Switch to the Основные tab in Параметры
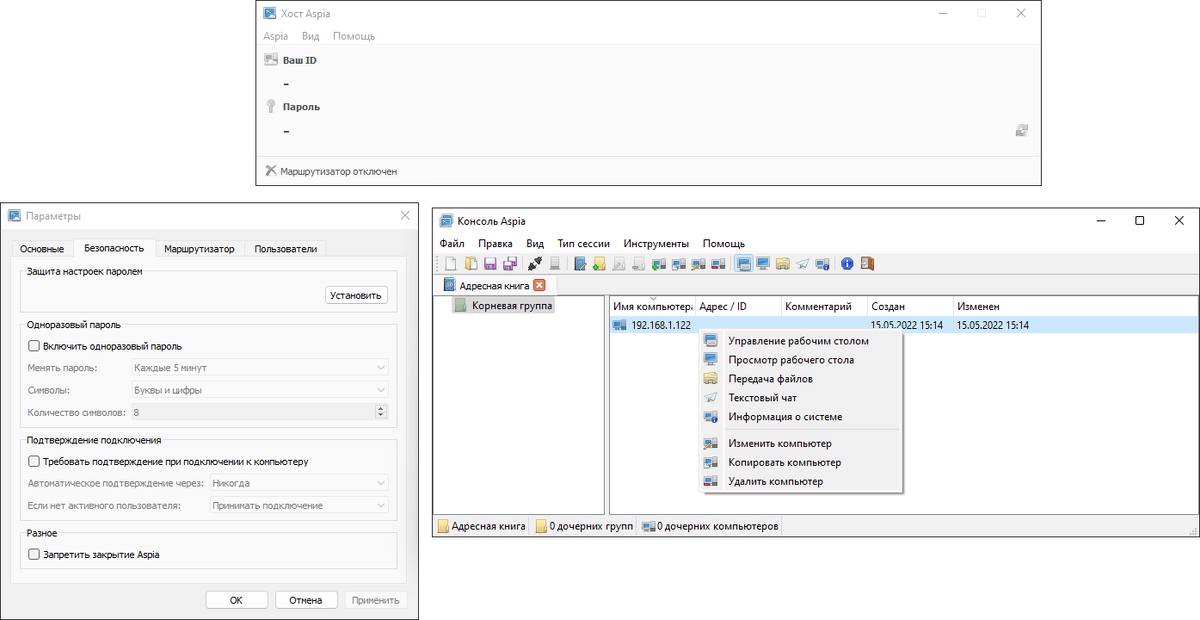This screenshot has width=1200, height=620. pyautogui.click(x=42, y=249)
